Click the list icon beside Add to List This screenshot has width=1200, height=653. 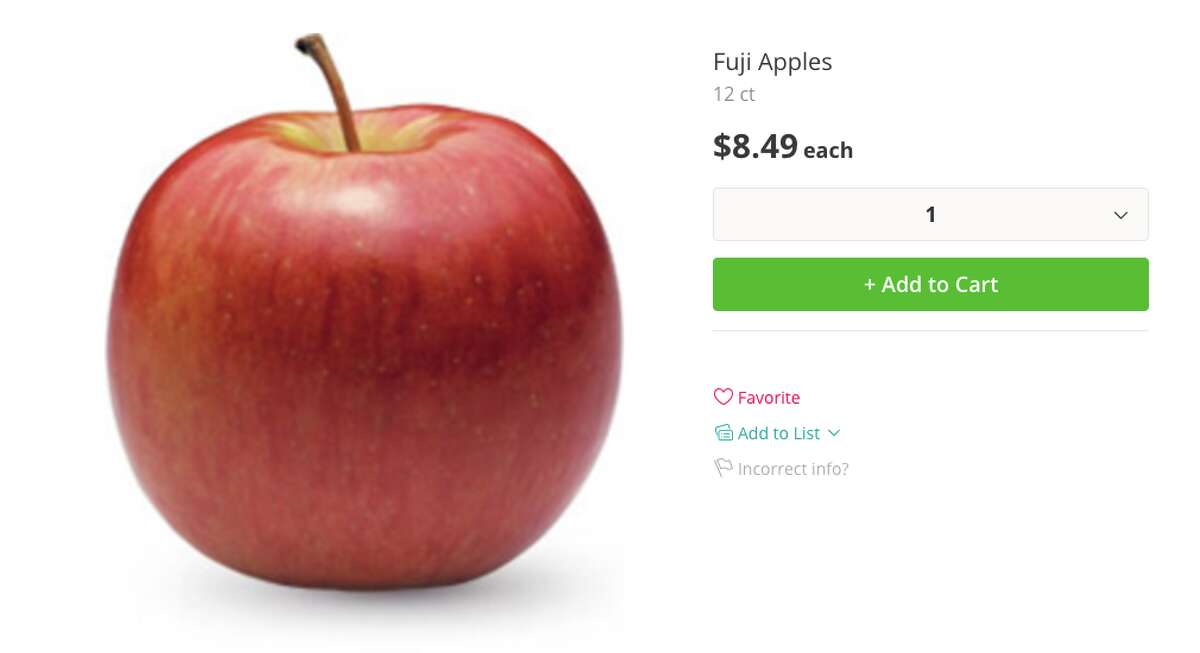coord(723,433)
